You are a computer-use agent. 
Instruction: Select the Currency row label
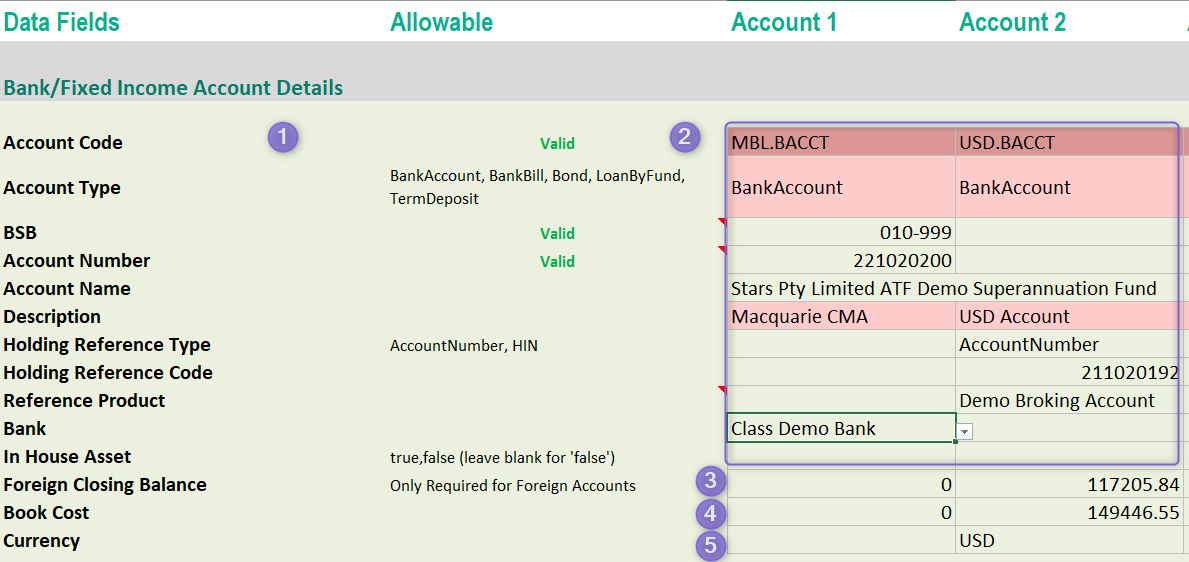point(41,541)
